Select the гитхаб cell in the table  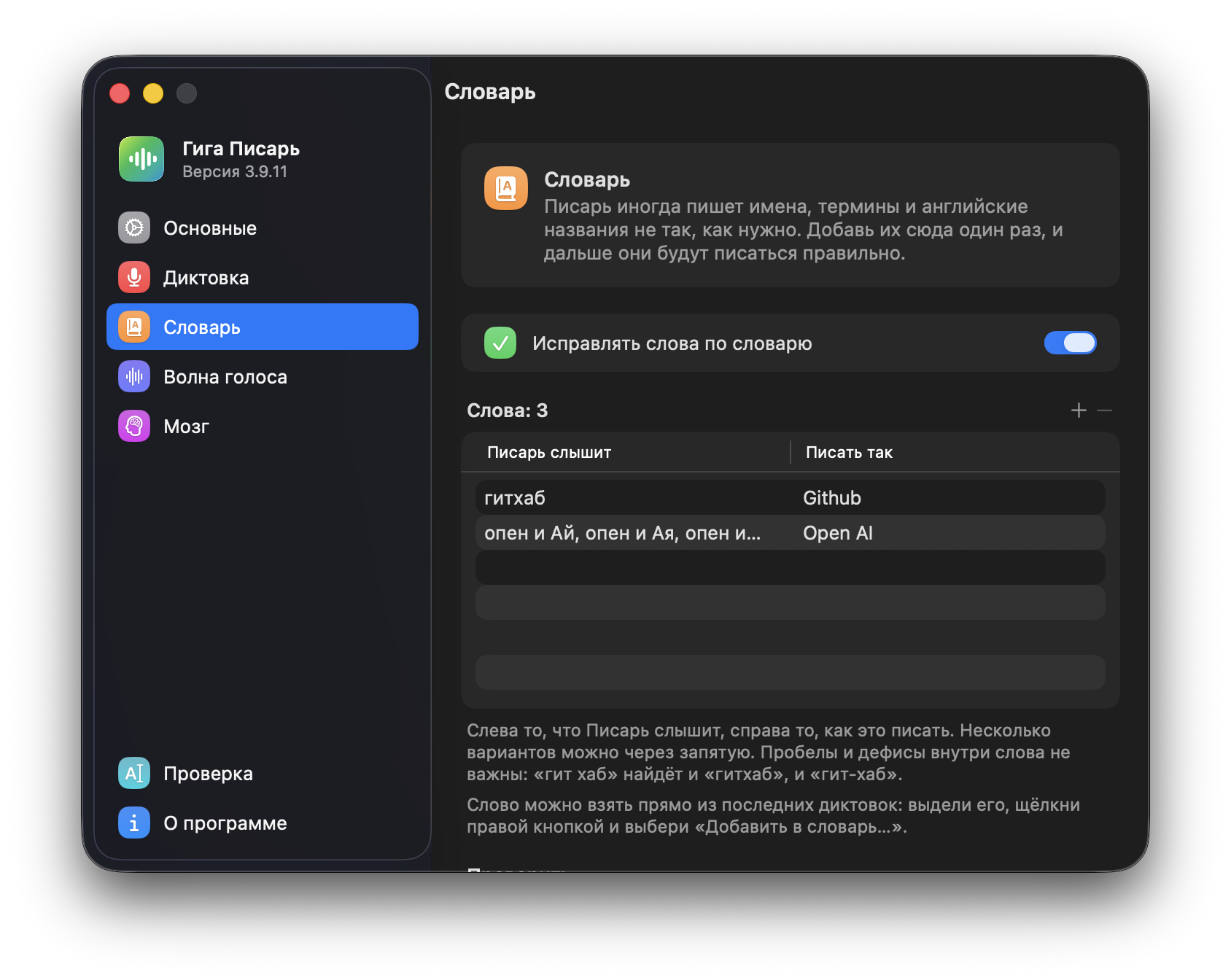tap(515, 498)
